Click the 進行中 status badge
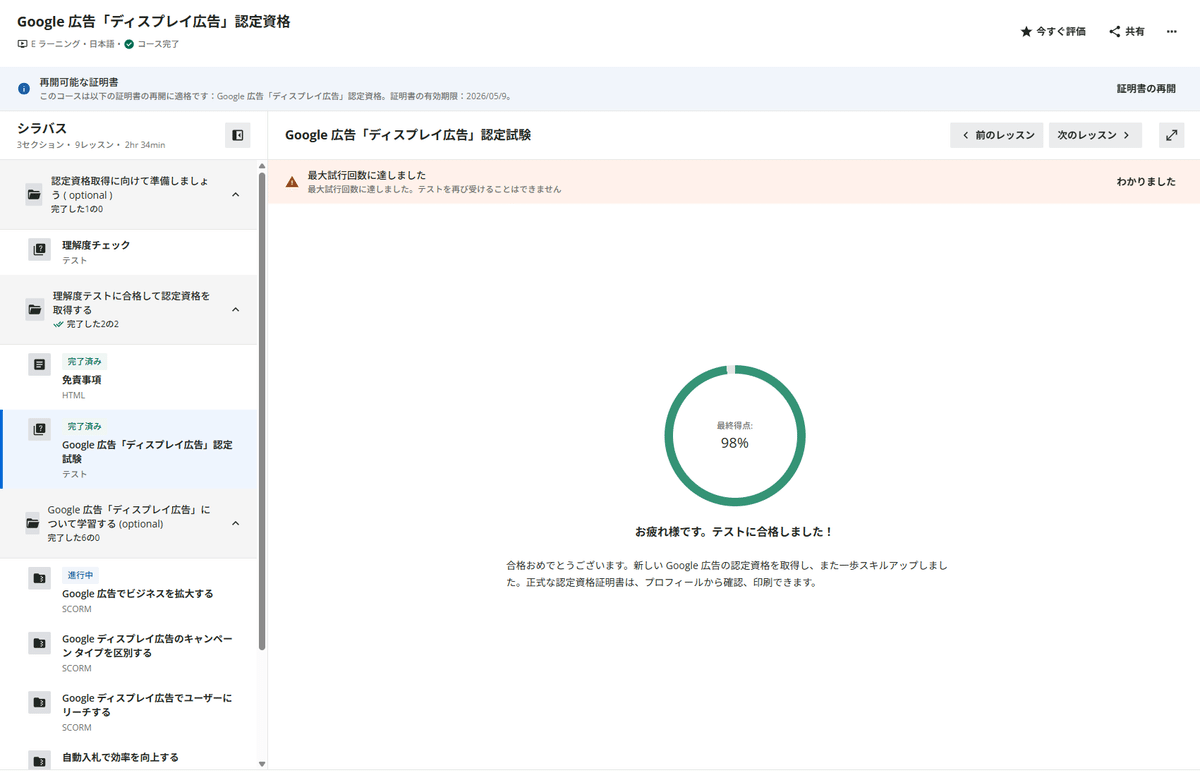The image size is (1200, 772). (x=80, y=575)
